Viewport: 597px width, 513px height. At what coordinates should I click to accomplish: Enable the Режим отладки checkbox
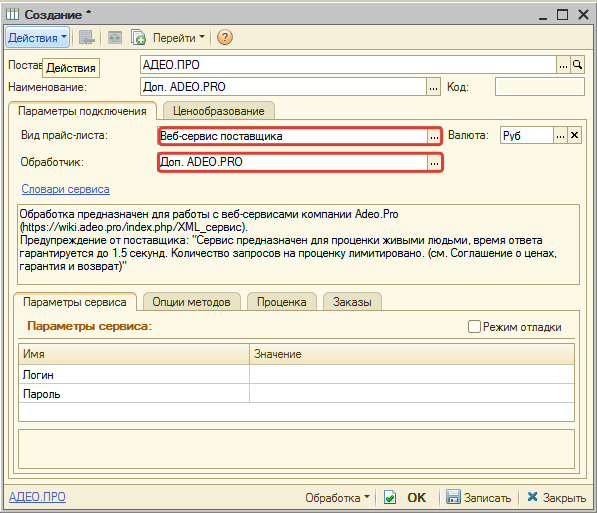(x=474, y=326)
